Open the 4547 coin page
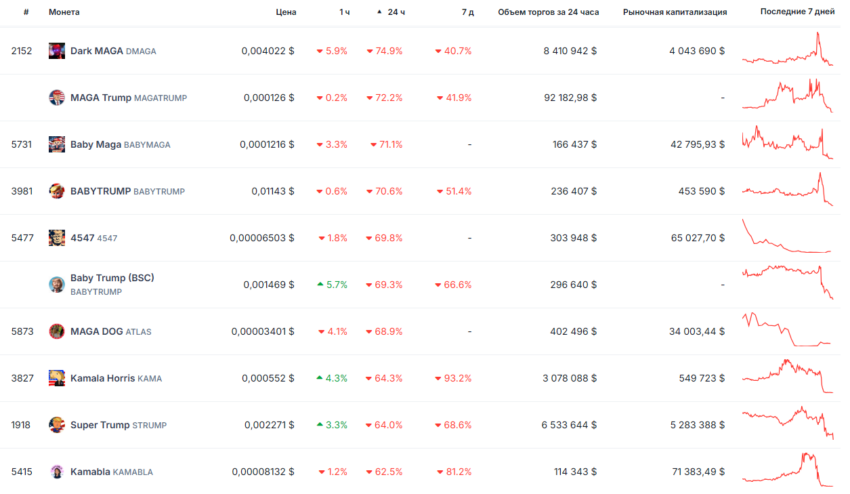The height and width of the screenshot is (494, 850). (x=94, y=238)
